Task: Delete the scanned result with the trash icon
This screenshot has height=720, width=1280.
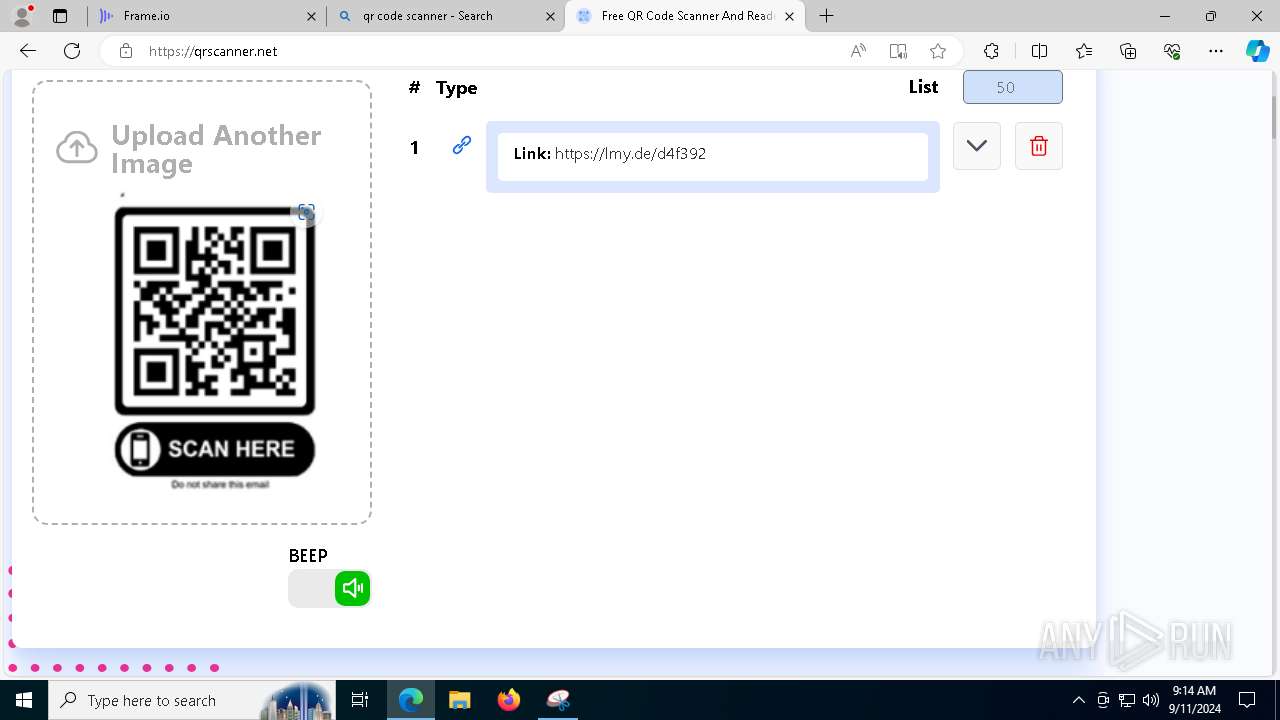Action: point(1038,146)
